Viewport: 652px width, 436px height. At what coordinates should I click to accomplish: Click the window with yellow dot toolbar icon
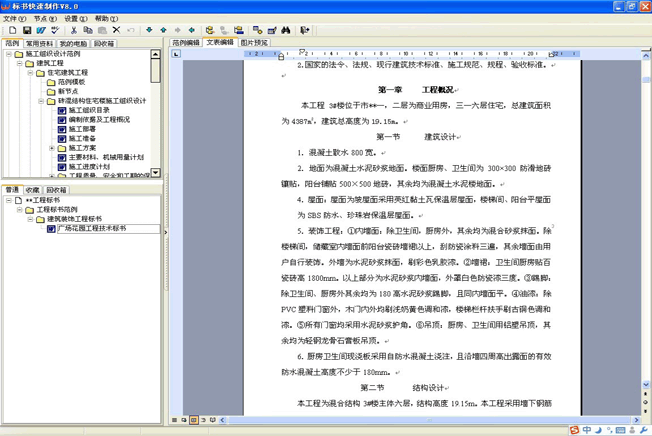click(257, 30)
